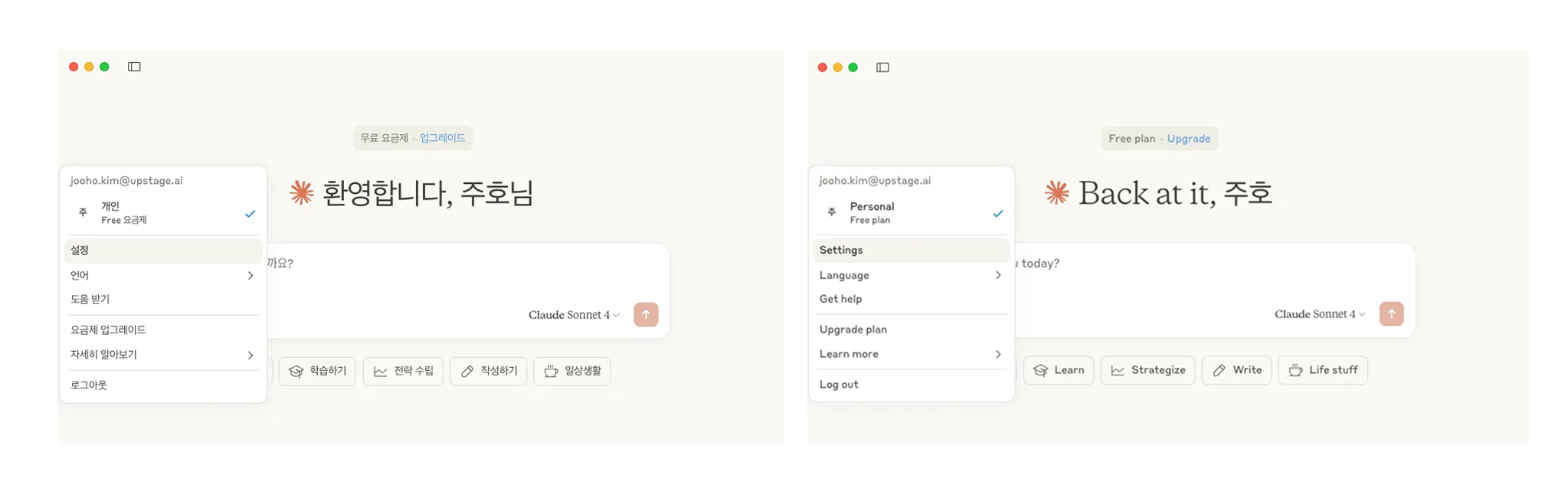The image size is (1568, 495).
Task: Toggle sidebar icon in the English window
Action: coord(882,67)
